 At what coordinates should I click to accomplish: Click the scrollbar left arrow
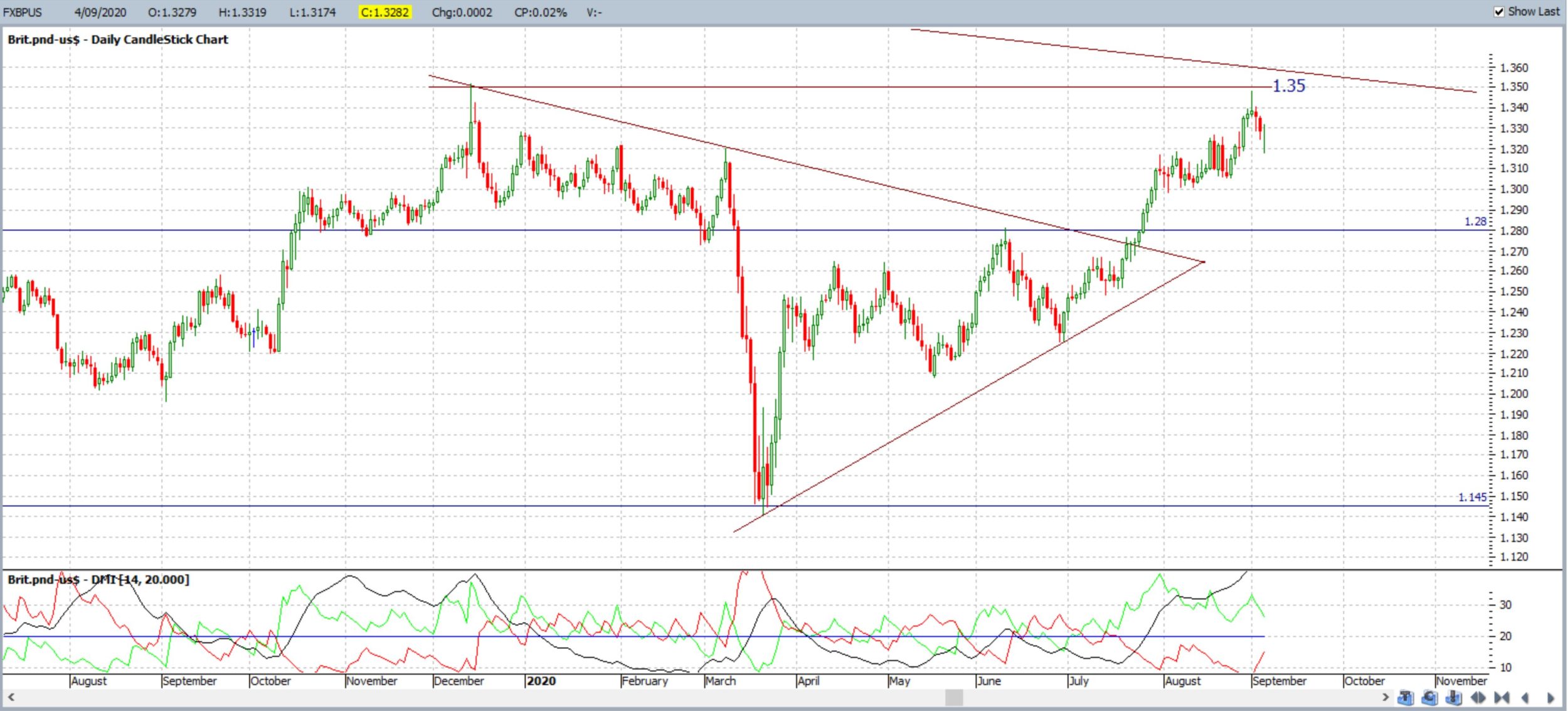[x=11, y=697]
